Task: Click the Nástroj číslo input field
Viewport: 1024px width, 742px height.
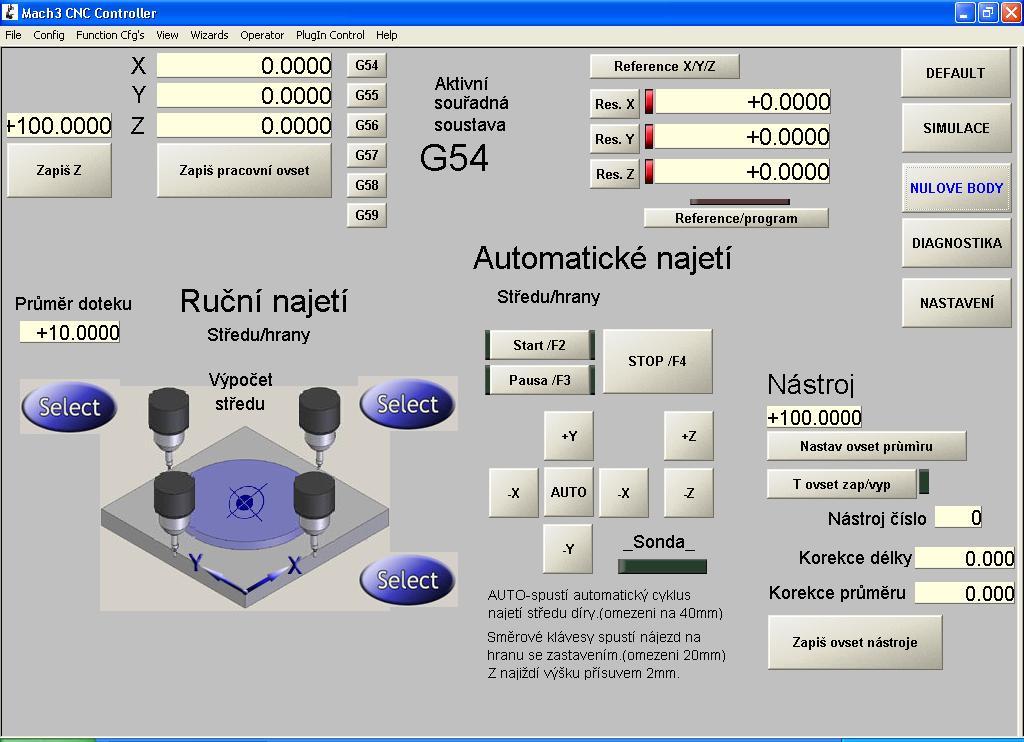Action: [x=959, y=517]
